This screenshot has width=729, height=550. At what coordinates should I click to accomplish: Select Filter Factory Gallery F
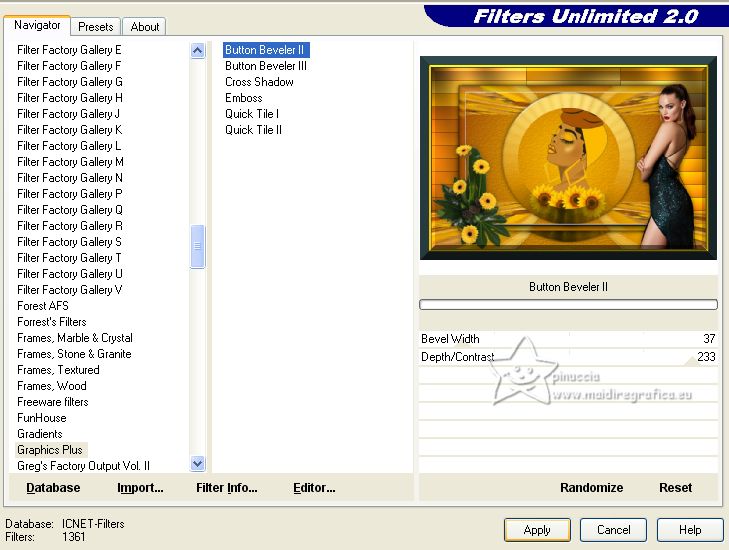pos(69,66)
